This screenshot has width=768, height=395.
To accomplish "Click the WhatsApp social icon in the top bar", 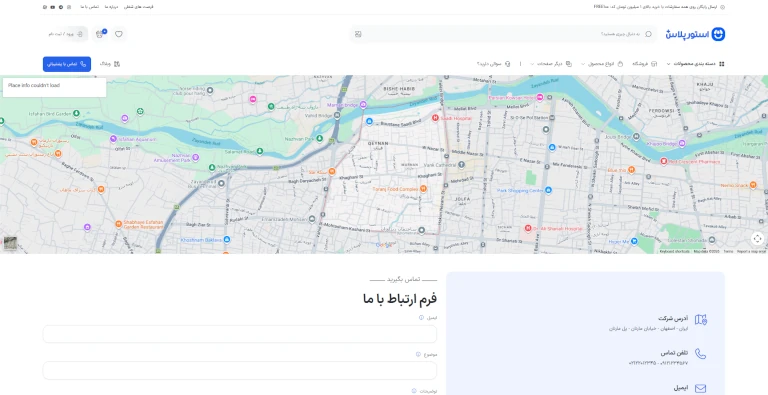I will tap(45, 7).
